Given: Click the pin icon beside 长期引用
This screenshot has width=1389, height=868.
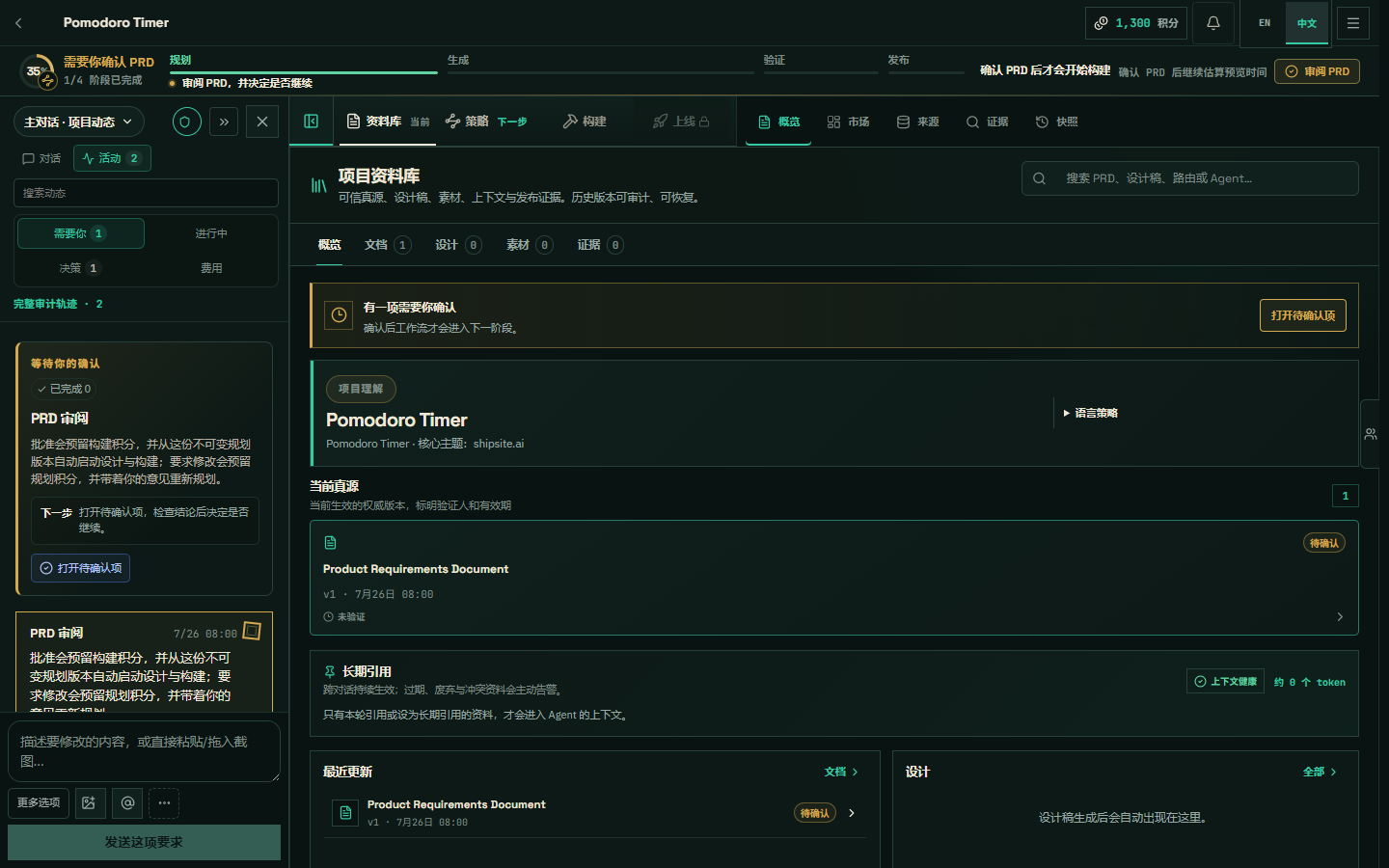Looking at the screenshot, I should 330,671.
